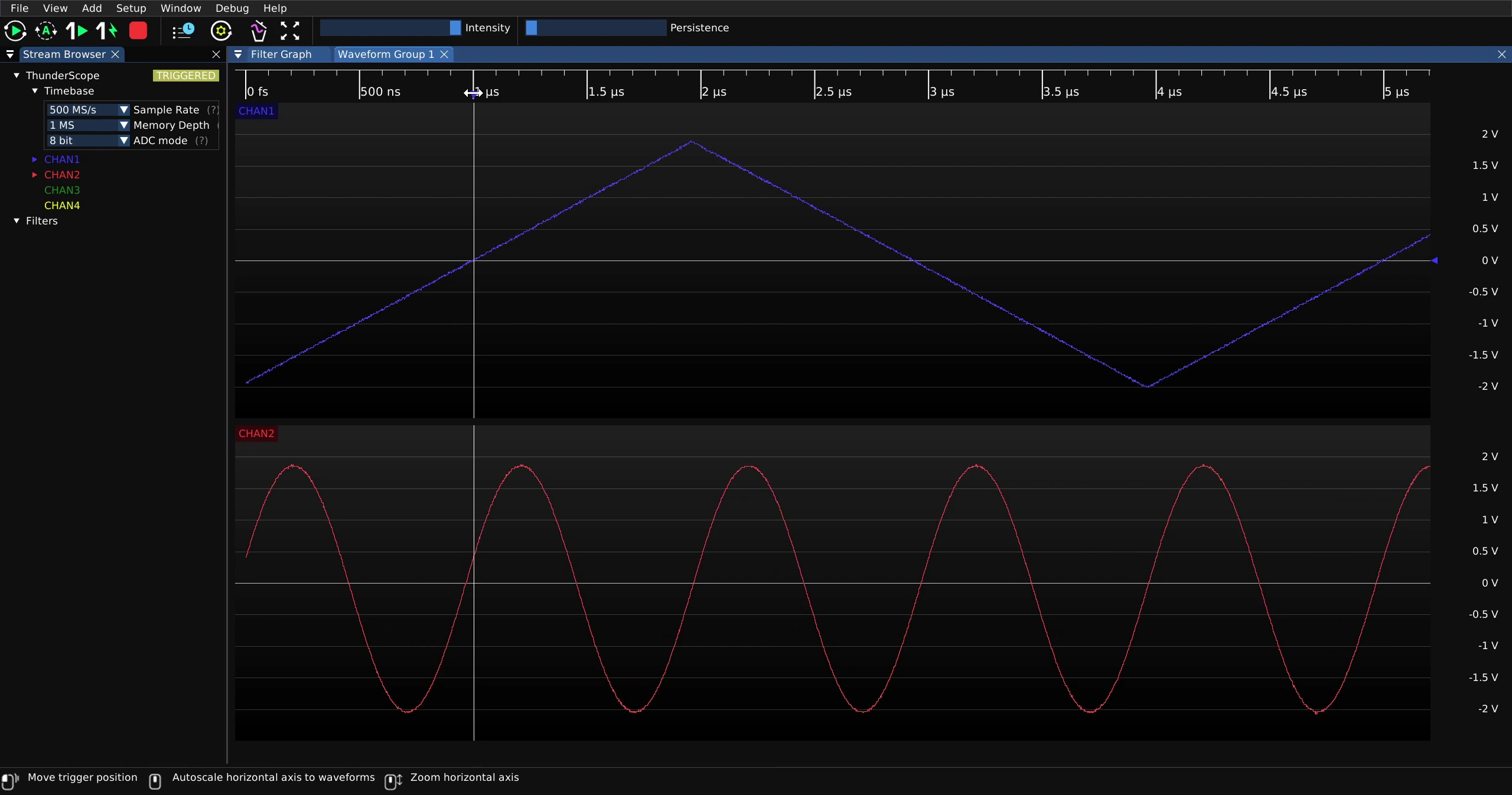This screenshot has width=1512, height=795.
Task: Click the yellow gear refresh icon
Action: click(x=221, y=31)
